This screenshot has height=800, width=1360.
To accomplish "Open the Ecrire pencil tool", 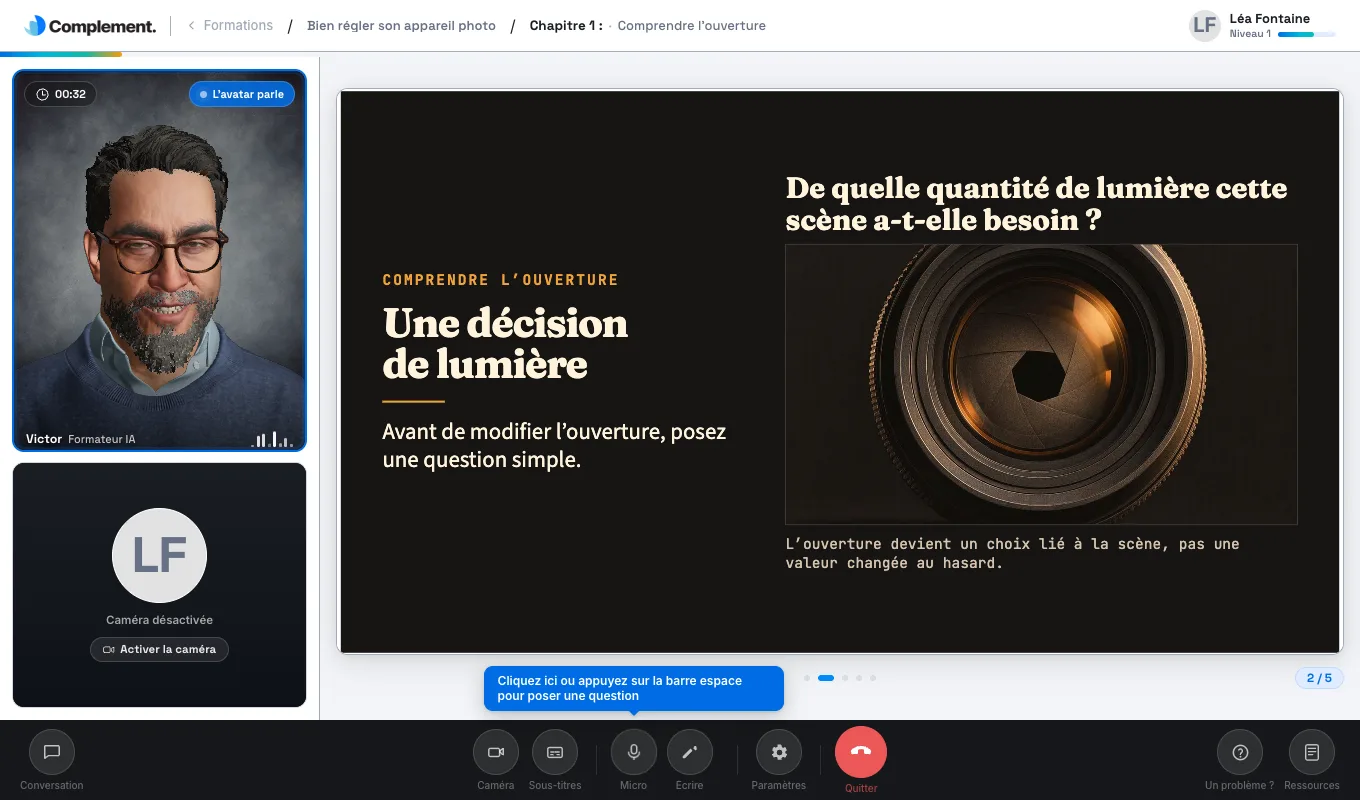I will [x=689, y=752].
